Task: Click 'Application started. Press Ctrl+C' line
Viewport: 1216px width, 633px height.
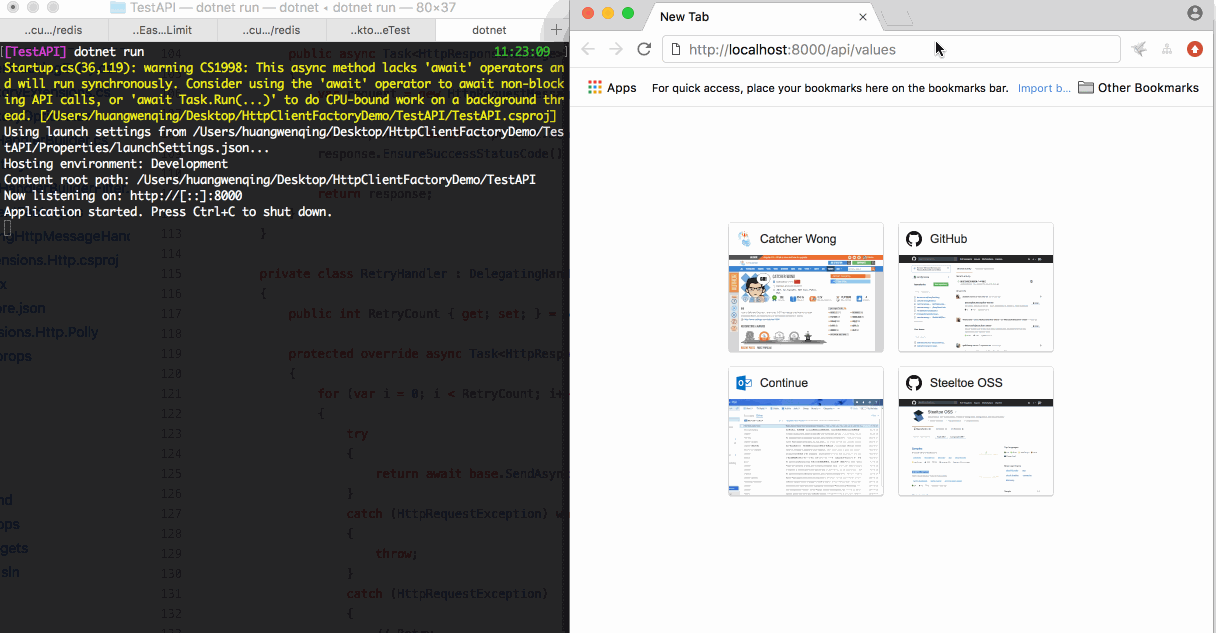Action: [x=168, y=211]
